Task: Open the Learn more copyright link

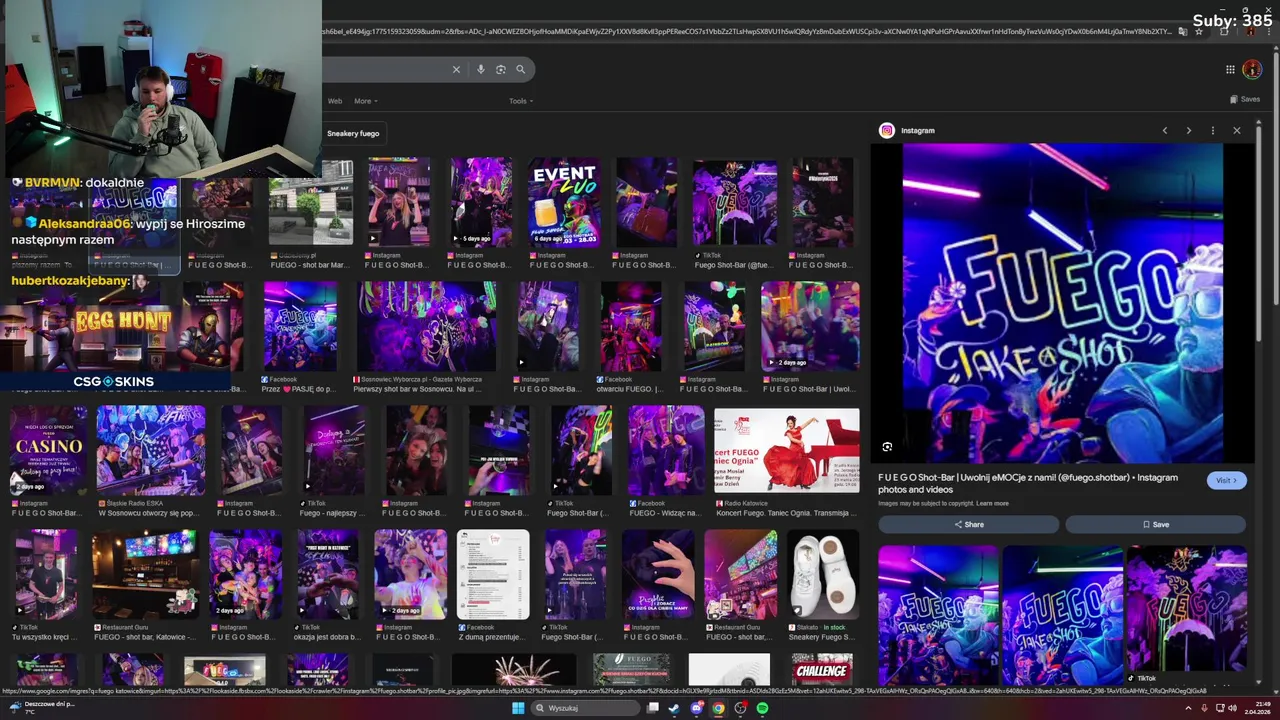Action: point(992,503)
